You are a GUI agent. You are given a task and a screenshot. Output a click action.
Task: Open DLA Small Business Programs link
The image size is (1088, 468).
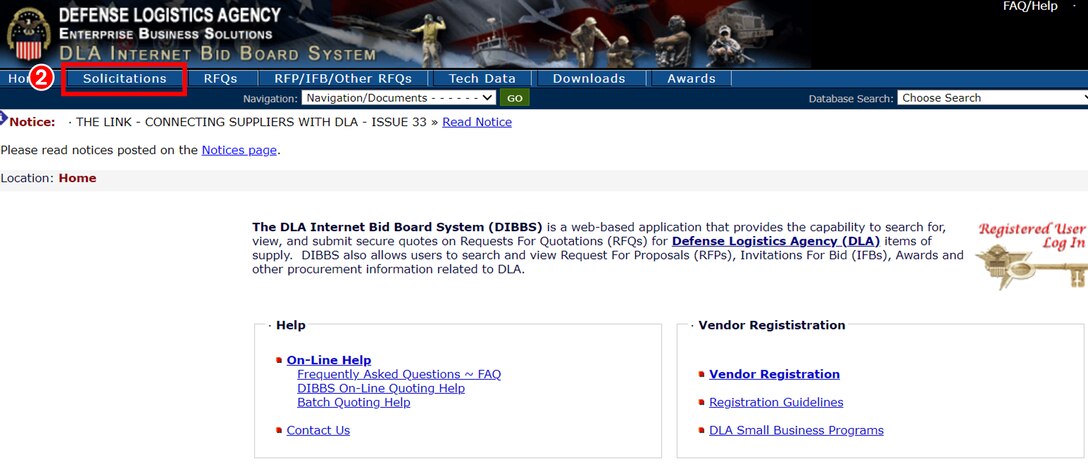pyautogui.click(x=796, y=430)
